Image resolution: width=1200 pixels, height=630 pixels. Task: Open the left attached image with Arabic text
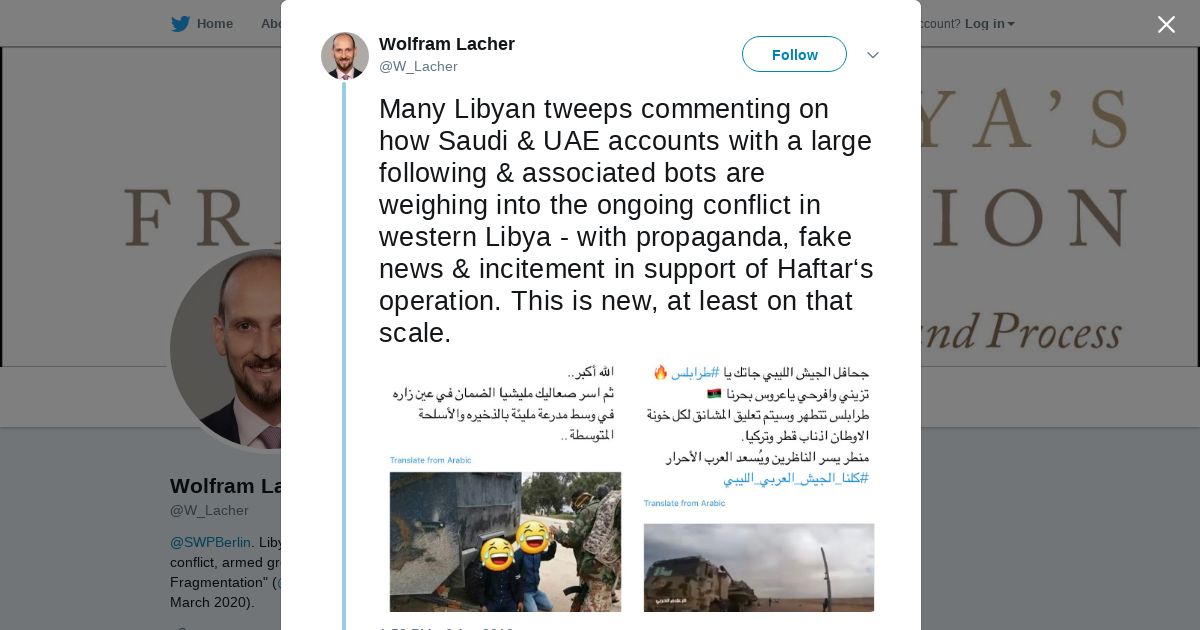(504, 488)
